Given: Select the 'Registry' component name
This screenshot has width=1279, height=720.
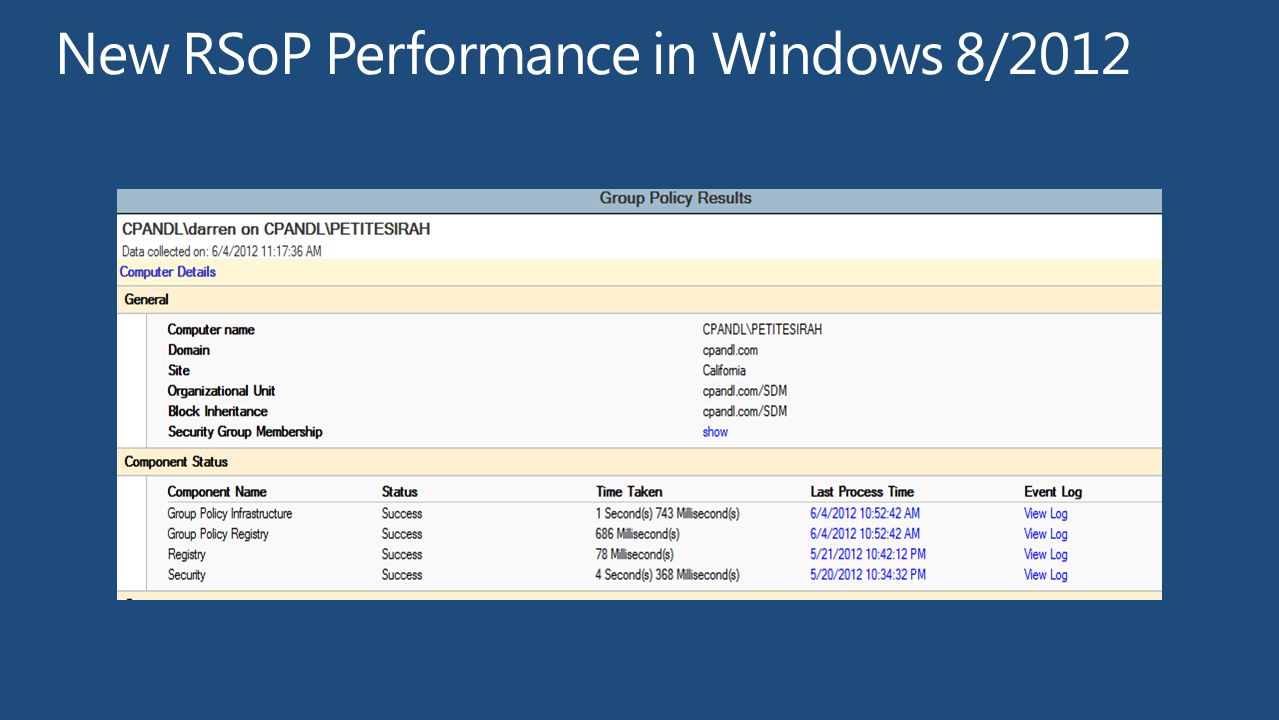Looking at the screenshot, I should pyautogui.click(x=187, y=554).
